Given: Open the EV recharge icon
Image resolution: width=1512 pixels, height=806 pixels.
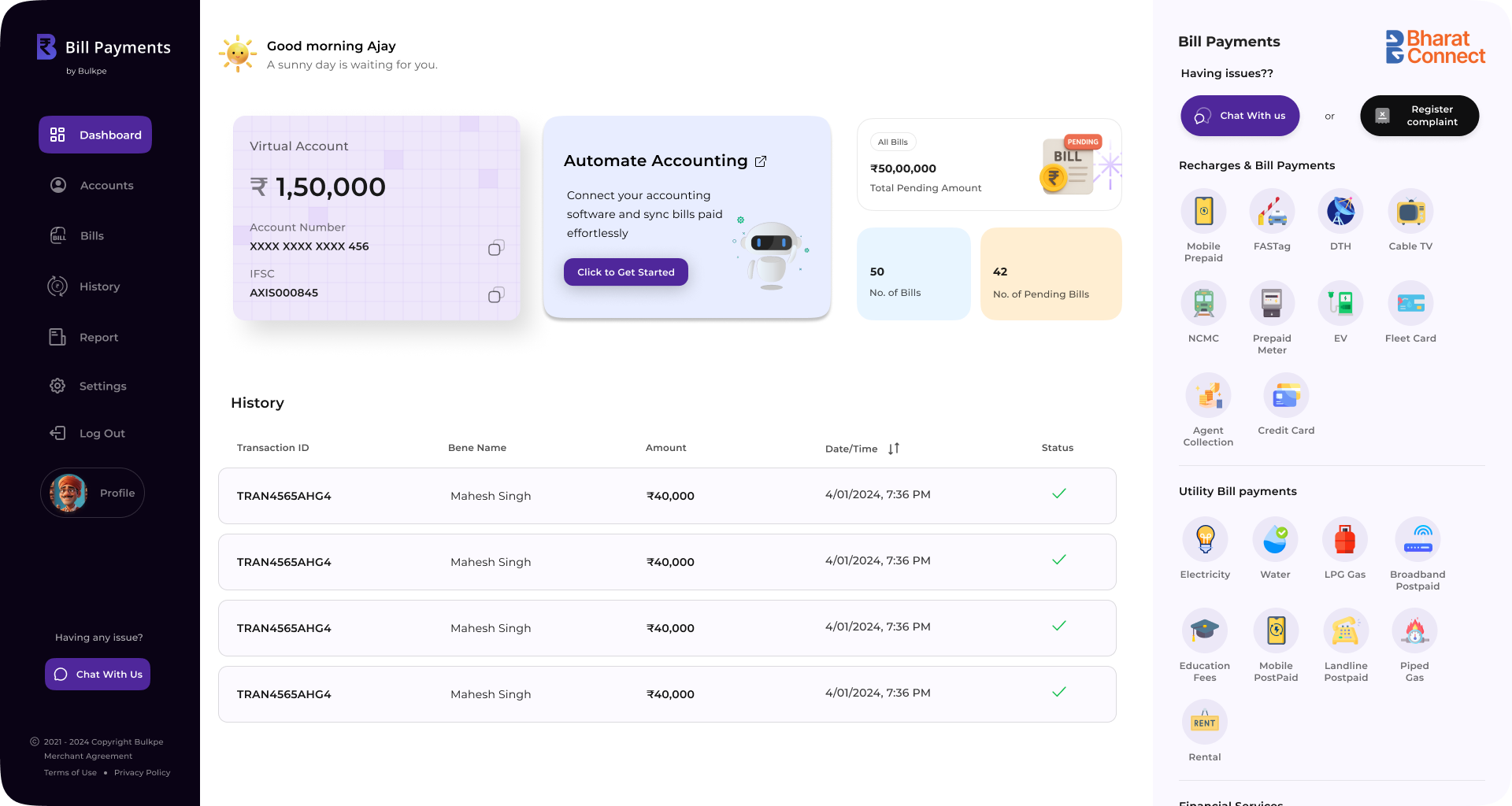Looking at the screenshot, I should point(1340,302).
